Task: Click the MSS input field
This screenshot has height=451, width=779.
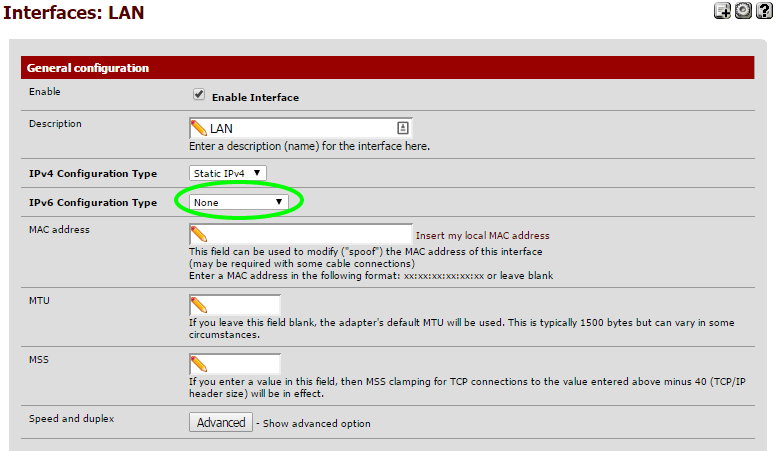Action: (x=234, y=364)
